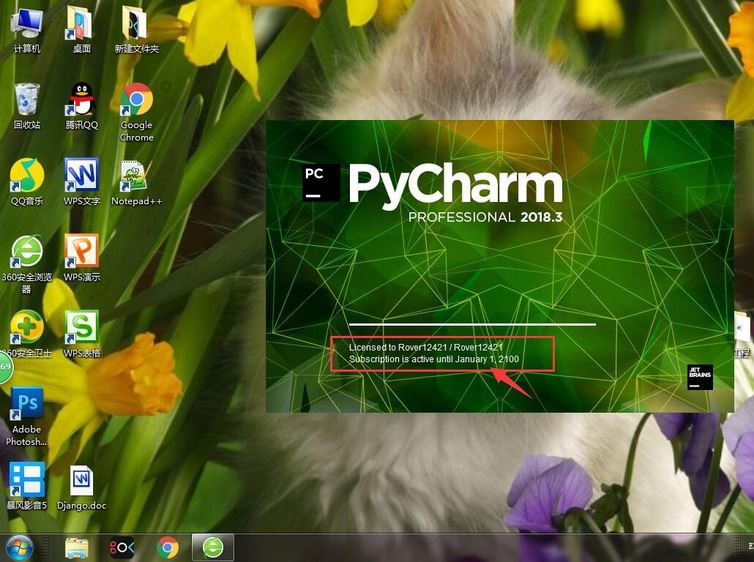The width and height of the screenshot is (754, 562).
Task: Open the 暴风影音5 desktop icon
Action: tap(27, 486)
